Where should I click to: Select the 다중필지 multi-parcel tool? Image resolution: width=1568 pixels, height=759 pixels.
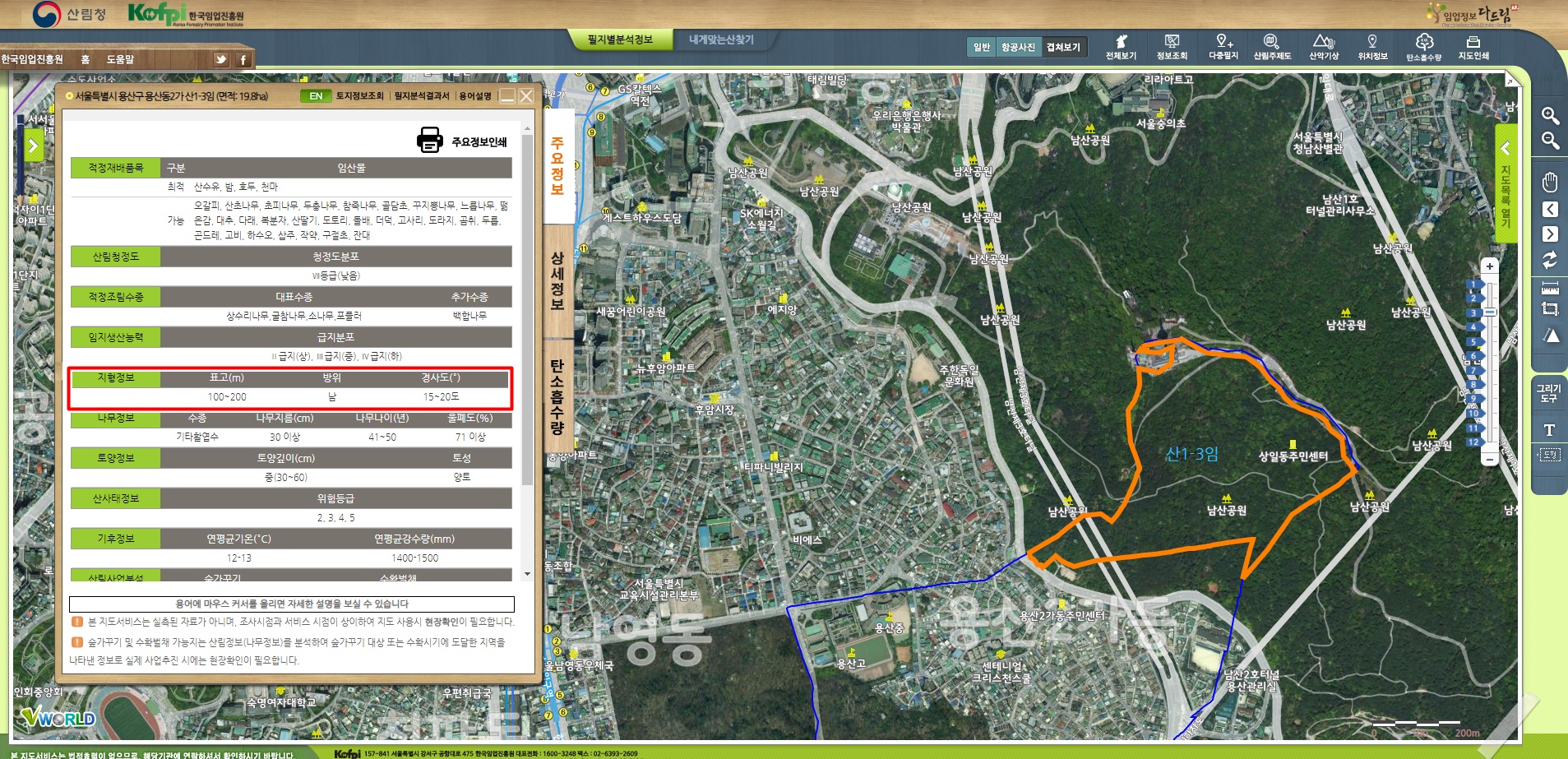click(1223, 47)
